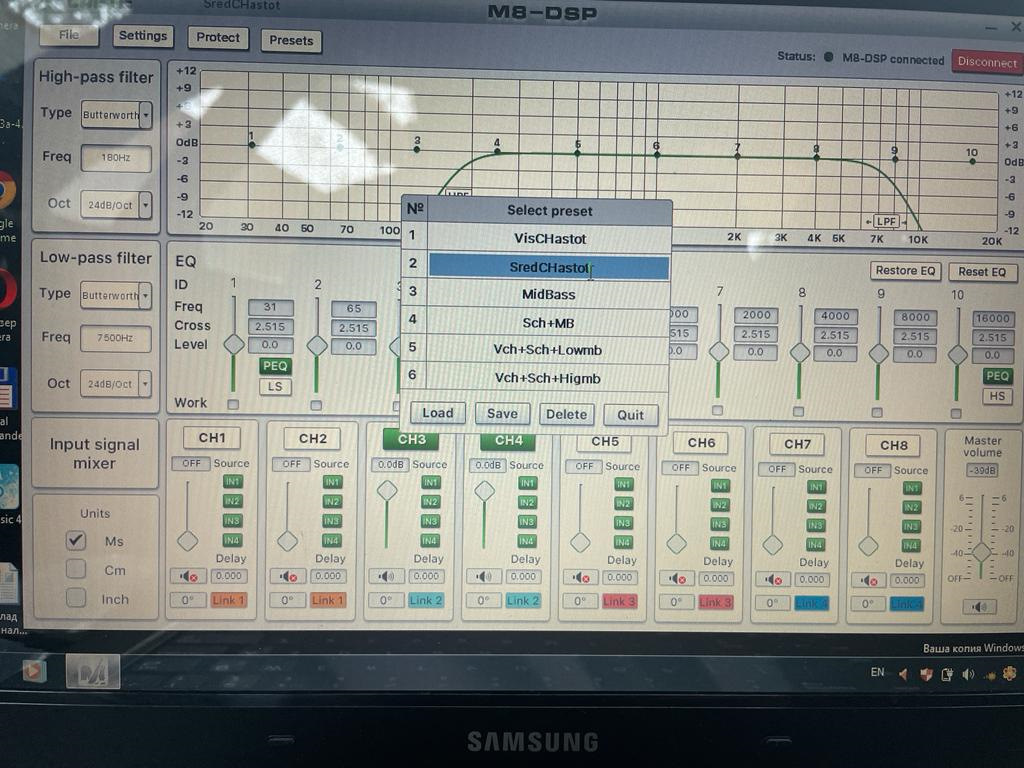Select the CH3 channel button
The height and width of the screenshot is (768, 1024).
[411, 440]
